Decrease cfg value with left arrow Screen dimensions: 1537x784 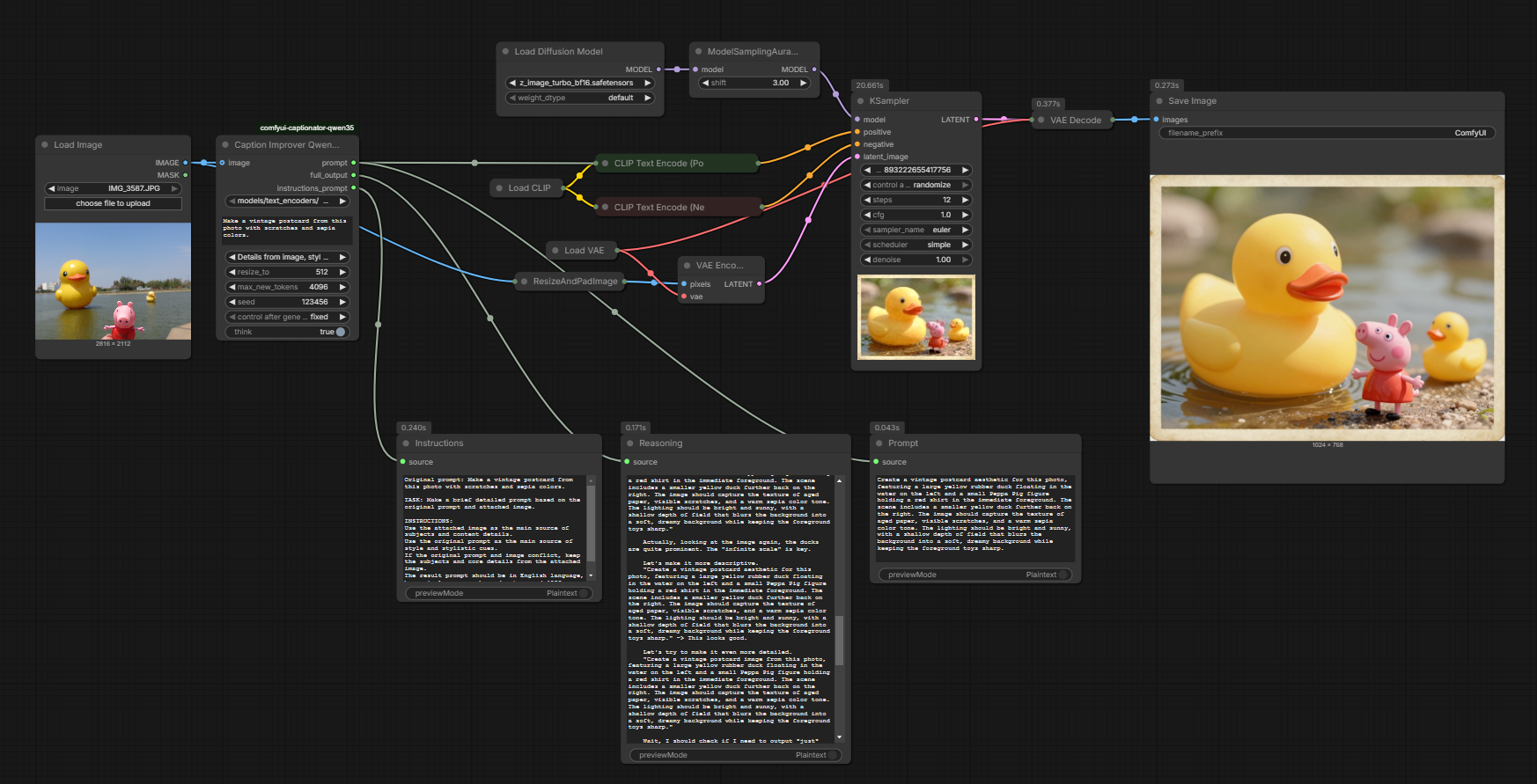click(867, 215)
